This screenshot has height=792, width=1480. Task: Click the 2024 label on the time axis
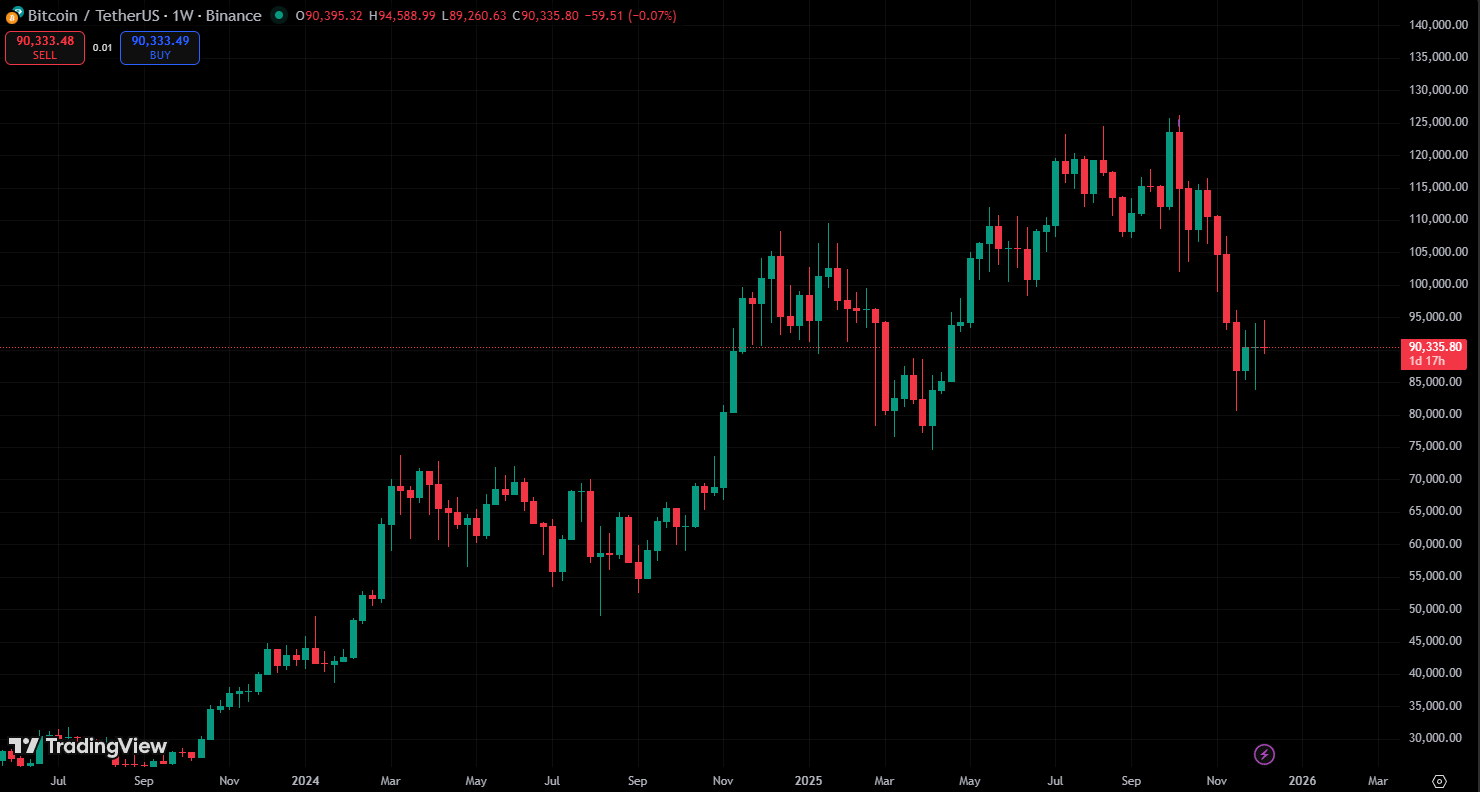click(307, 780)
